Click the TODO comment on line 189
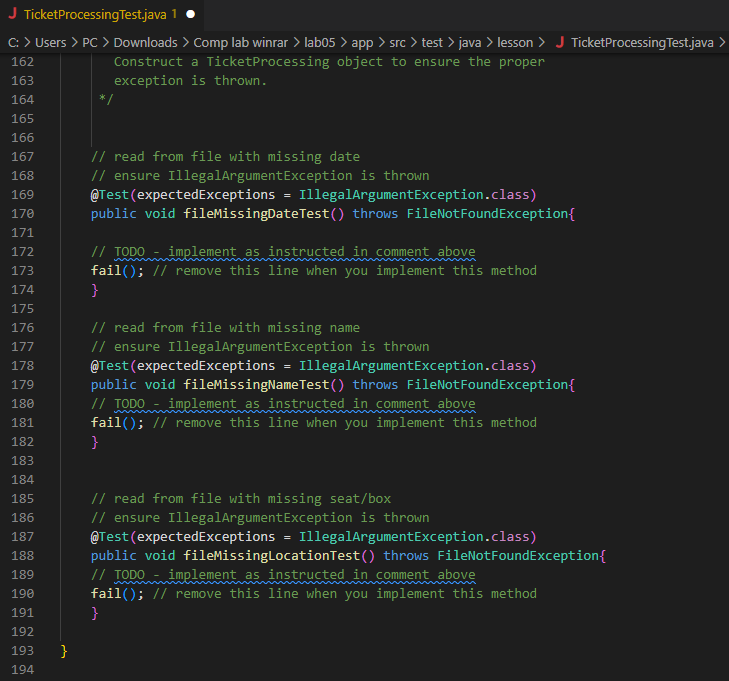Viewport: 729px width, 681px height. [x=283, y=575]
